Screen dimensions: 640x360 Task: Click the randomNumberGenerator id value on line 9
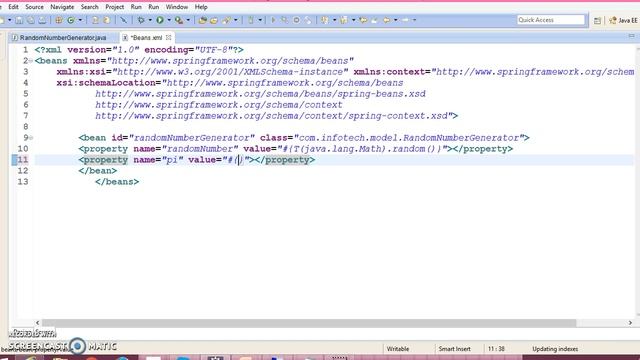pyautogui.click(x=192, y=138)
